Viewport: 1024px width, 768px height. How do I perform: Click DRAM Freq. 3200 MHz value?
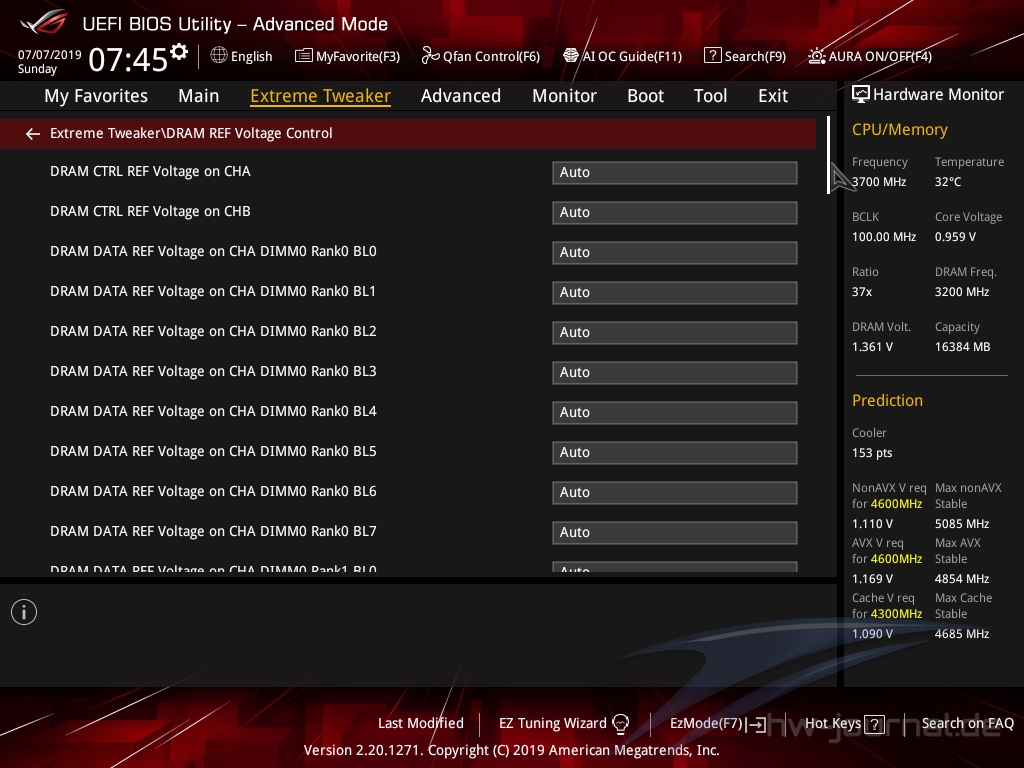pyautogui.click(x=962, y=292)
